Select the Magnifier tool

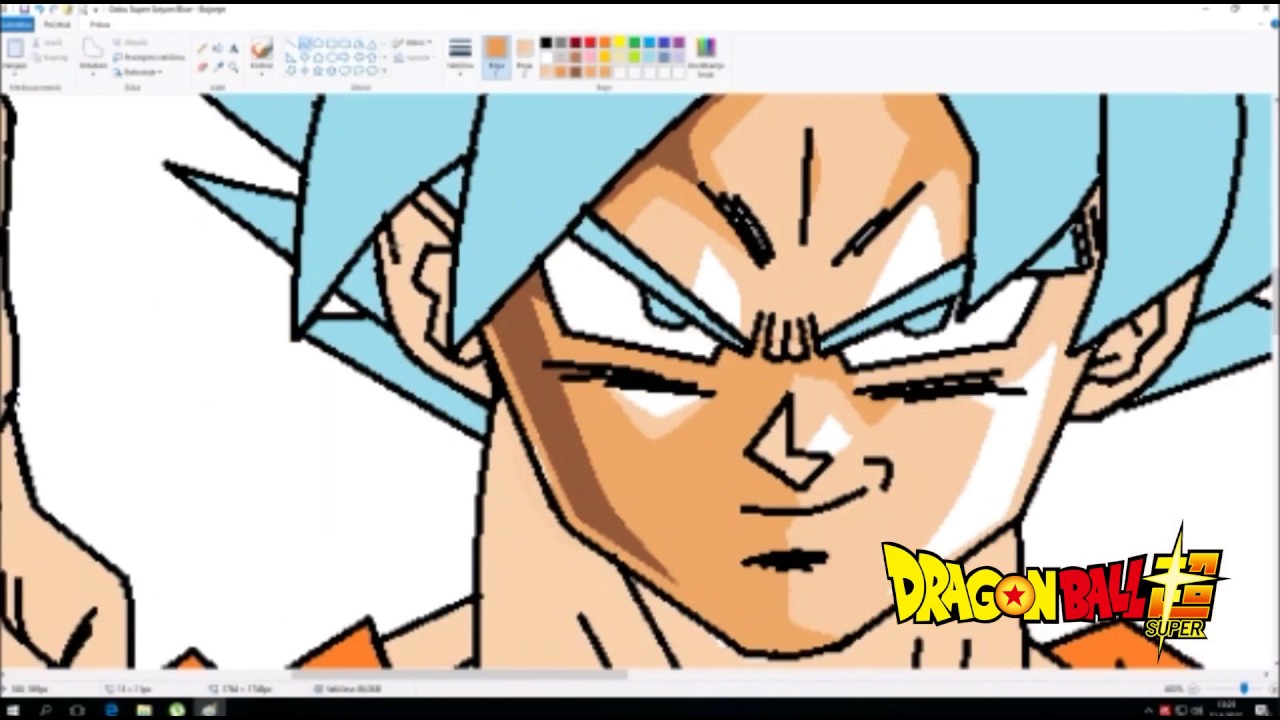coord(234,68)
